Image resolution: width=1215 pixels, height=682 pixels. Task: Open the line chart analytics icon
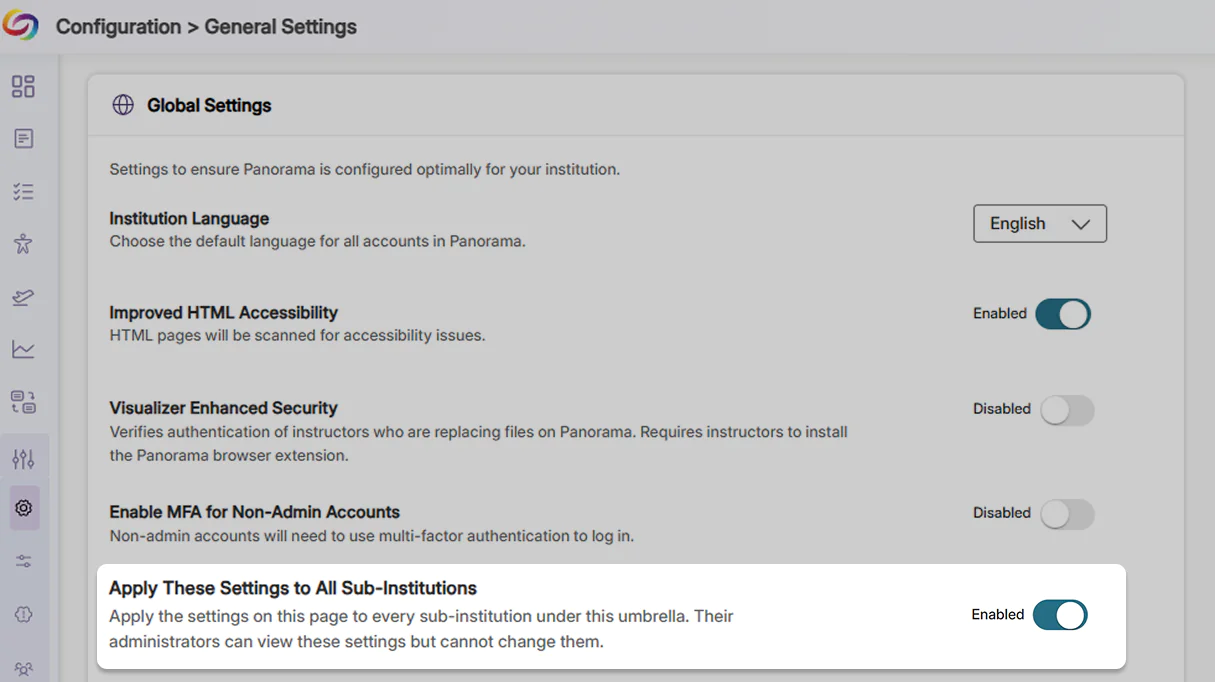click(x=23, y=349)
